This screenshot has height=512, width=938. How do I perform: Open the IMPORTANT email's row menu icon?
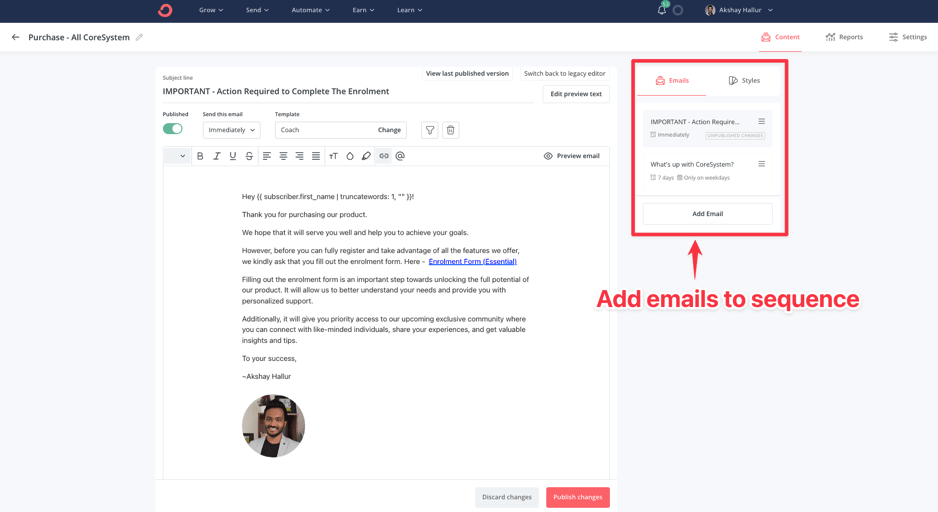click(x=762, y=121)
